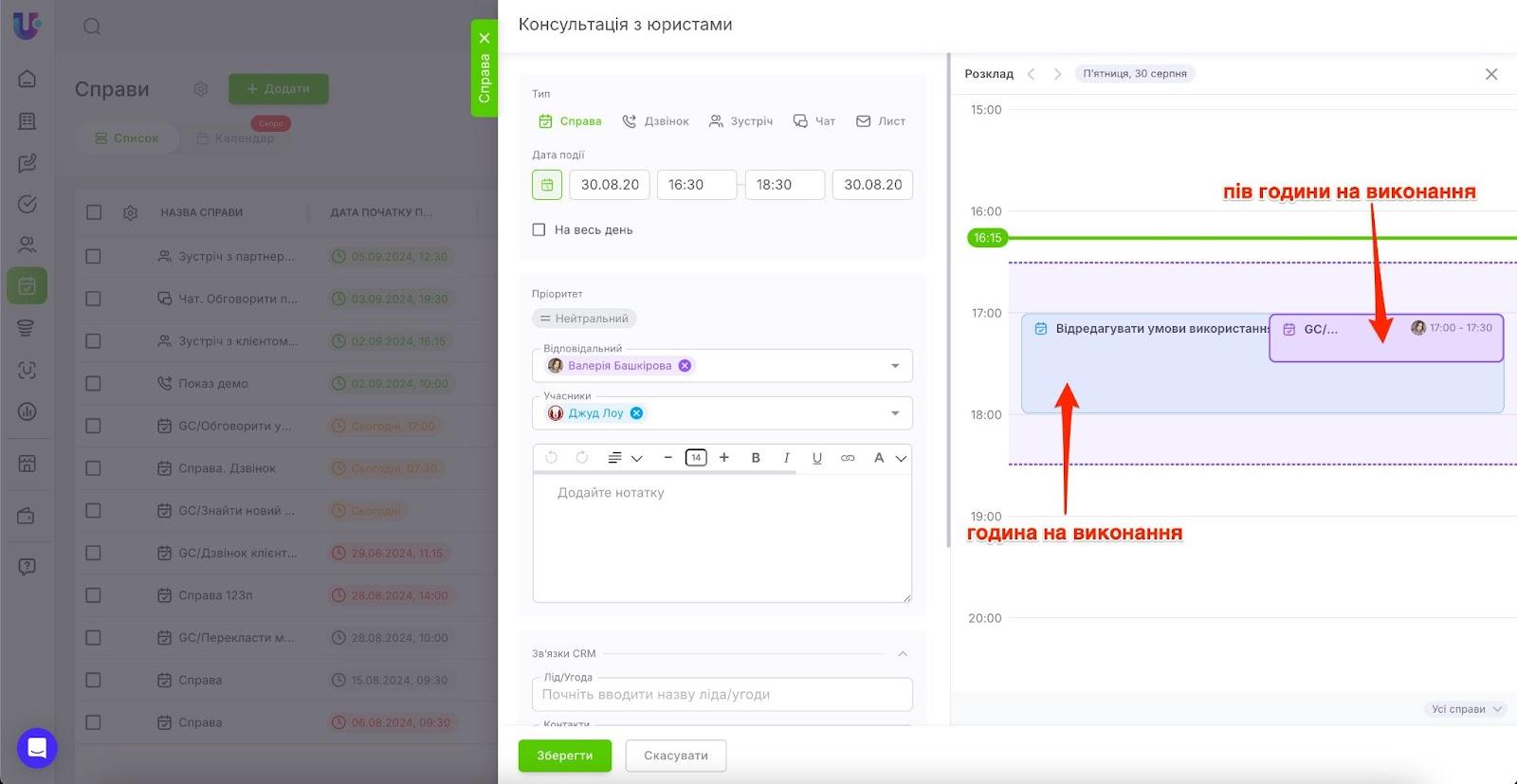The height and width of the screenshot is (784, 1517).
Task: Open table column settings gear icon
Action: 131,212
